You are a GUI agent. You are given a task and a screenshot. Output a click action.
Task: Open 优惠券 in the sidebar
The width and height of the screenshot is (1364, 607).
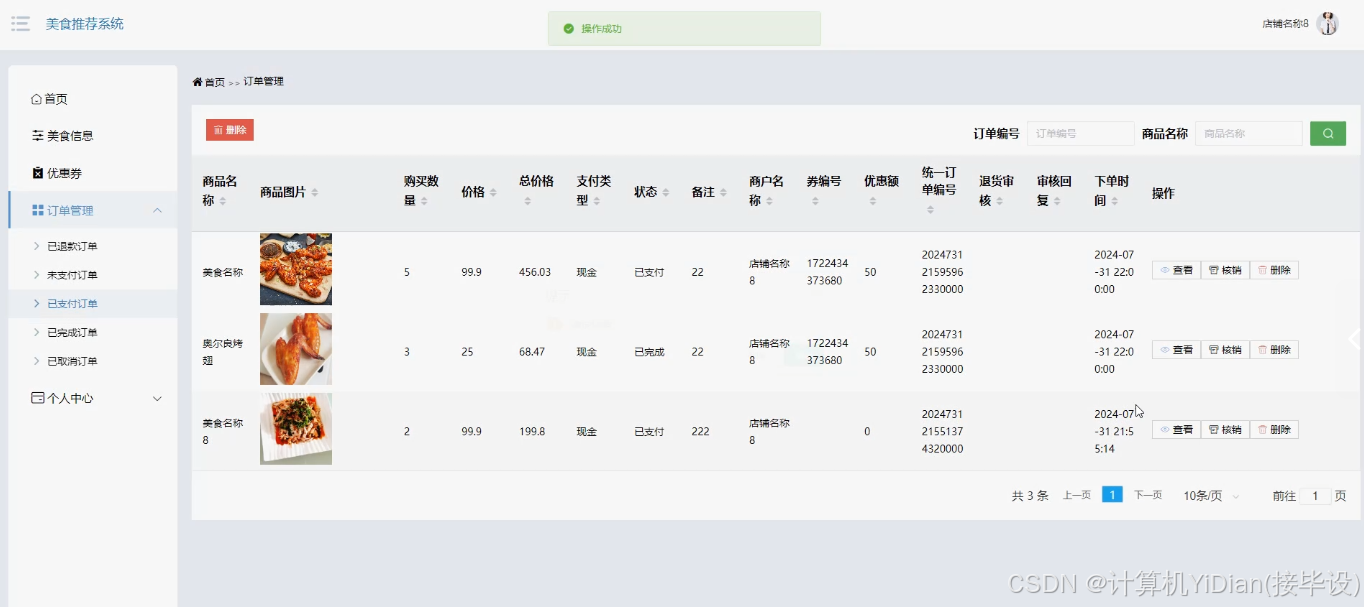point(92,173)
